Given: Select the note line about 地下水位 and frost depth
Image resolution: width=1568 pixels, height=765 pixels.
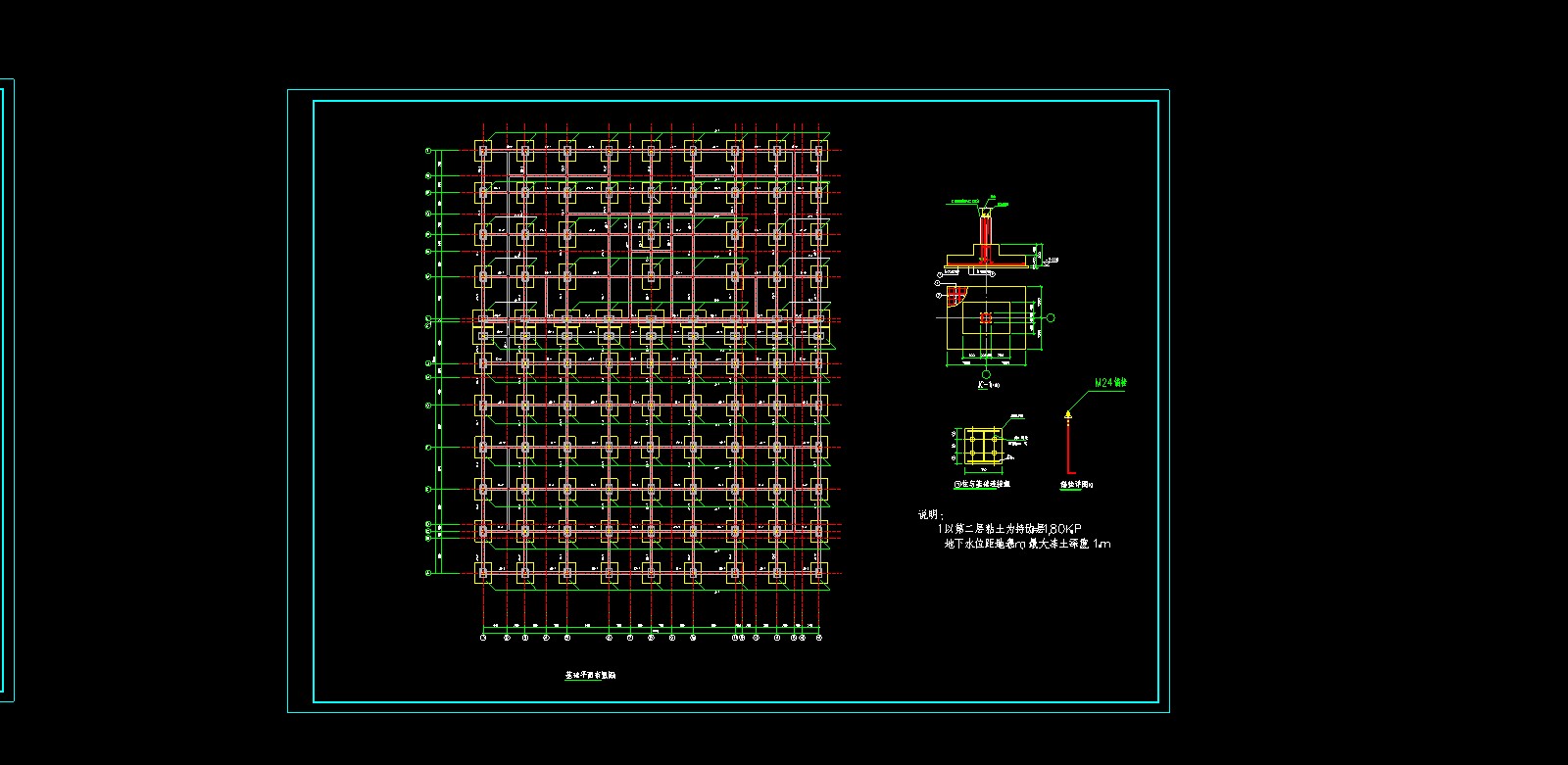Looking at the screenshot, I should click(x=1028, y=543).
